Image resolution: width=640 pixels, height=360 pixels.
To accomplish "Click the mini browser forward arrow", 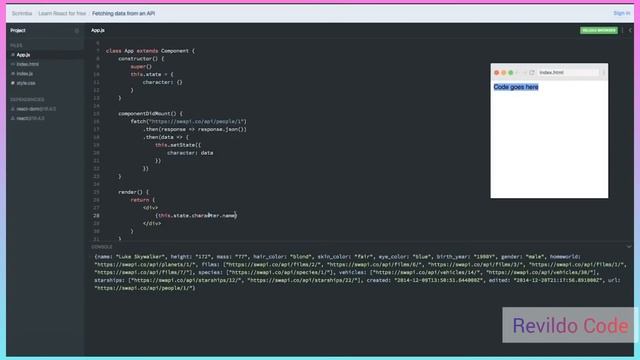I will pos(524,73).
